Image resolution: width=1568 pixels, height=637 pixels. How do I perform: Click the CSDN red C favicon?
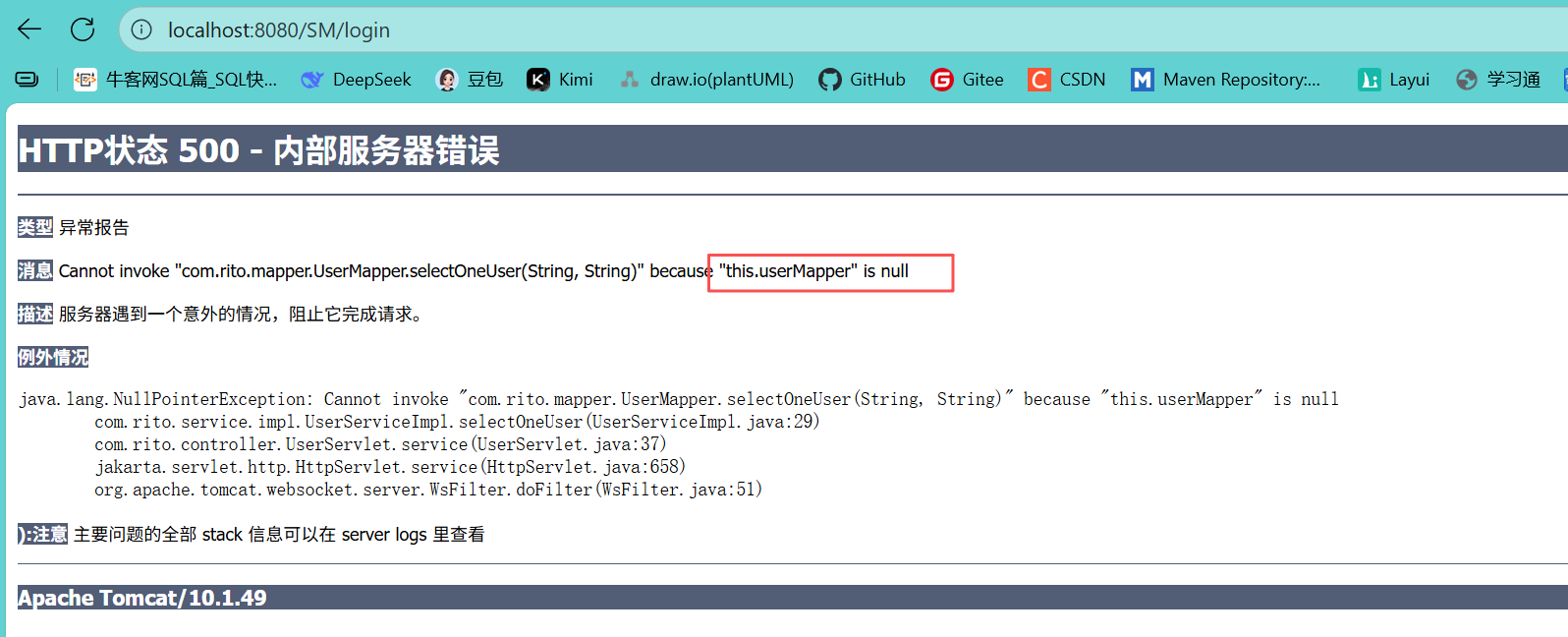tap(1039, 80)
